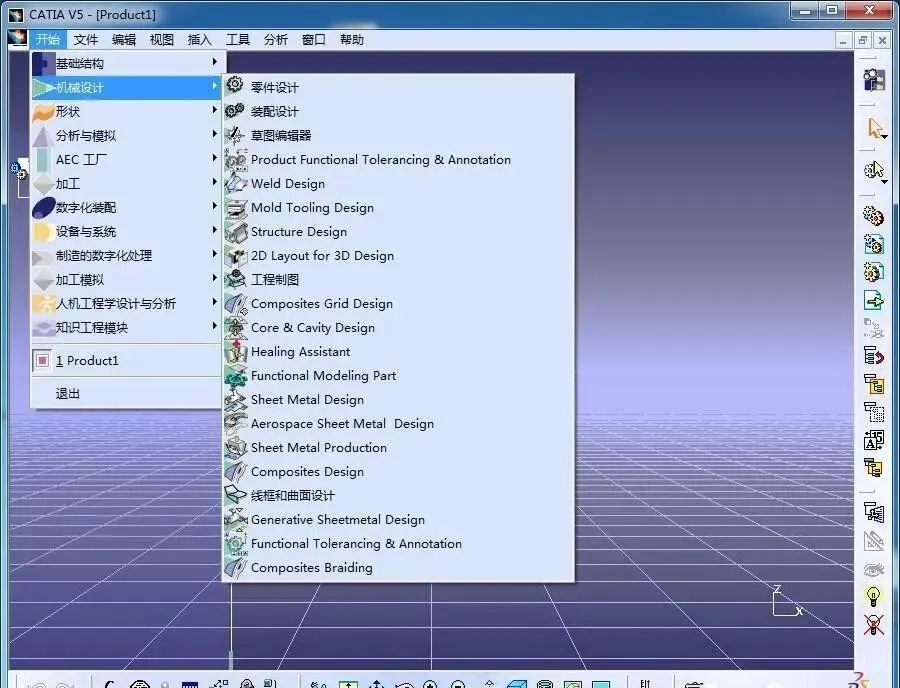900x688 pixels.
Task: Expand the 数字化装配 submenu arrow
Action: click(214, 205)
